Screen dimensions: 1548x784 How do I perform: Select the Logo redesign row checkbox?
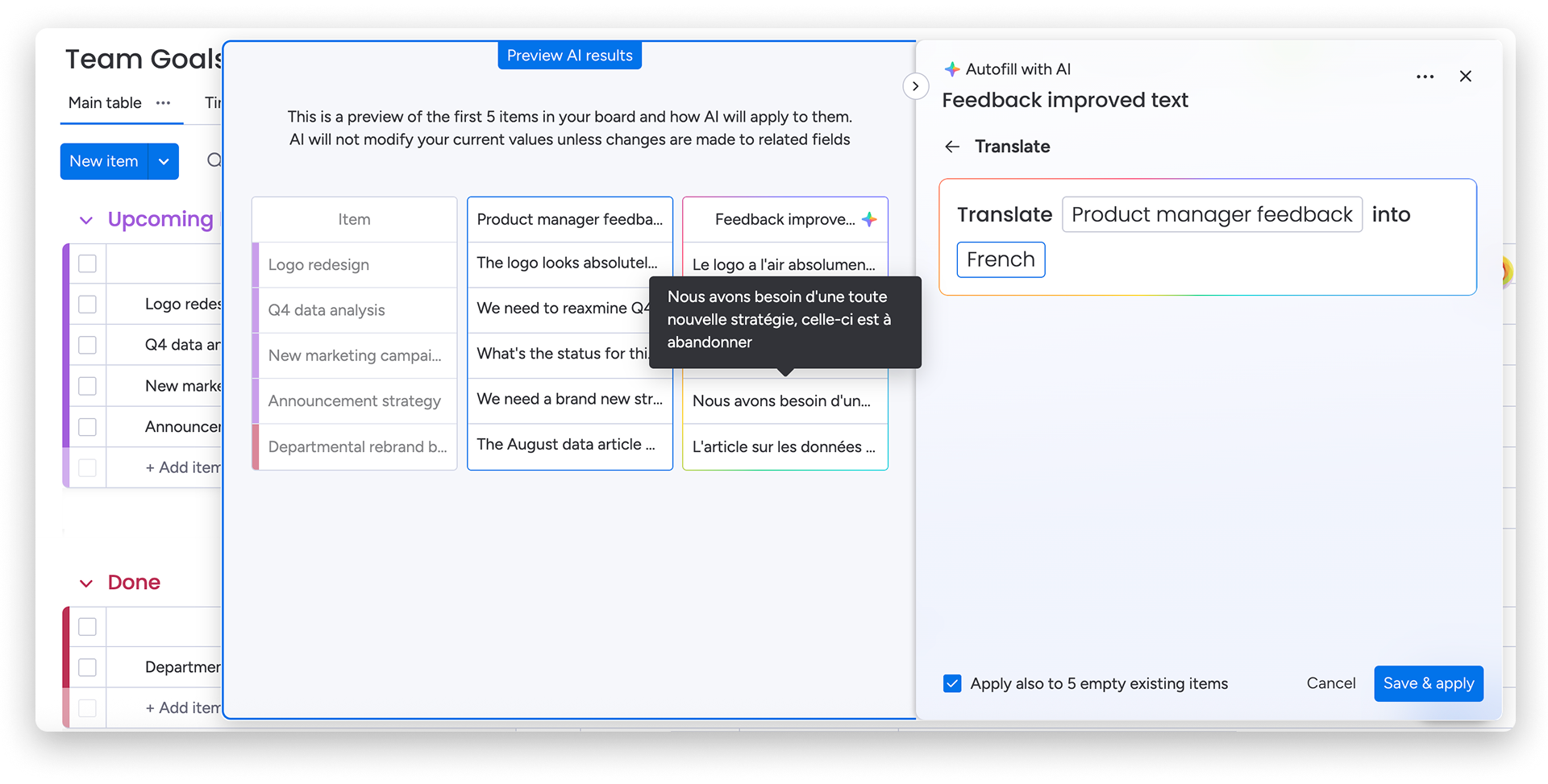click(x=87, y=305)
